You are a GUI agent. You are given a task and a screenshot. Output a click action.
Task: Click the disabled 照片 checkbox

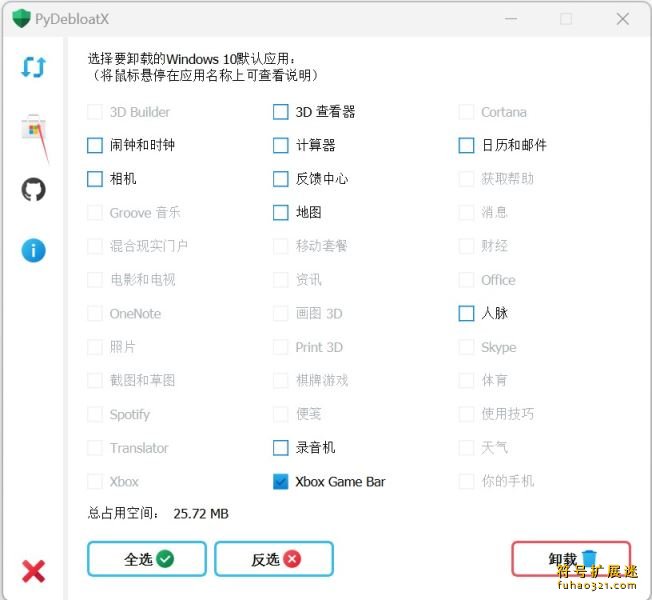(94, 347)
